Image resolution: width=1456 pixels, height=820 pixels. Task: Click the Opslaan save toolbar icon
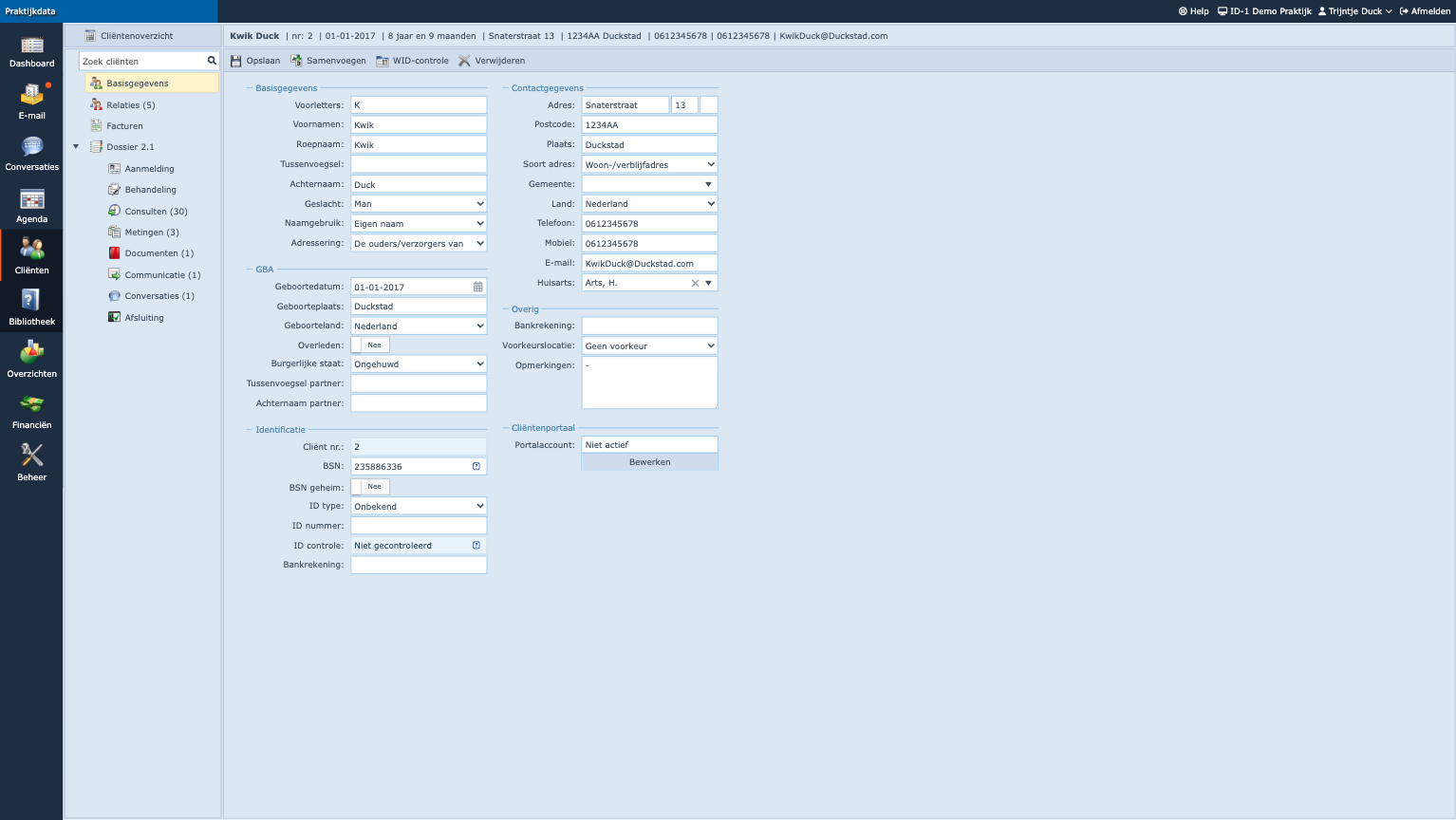click(x=236, y=61)
